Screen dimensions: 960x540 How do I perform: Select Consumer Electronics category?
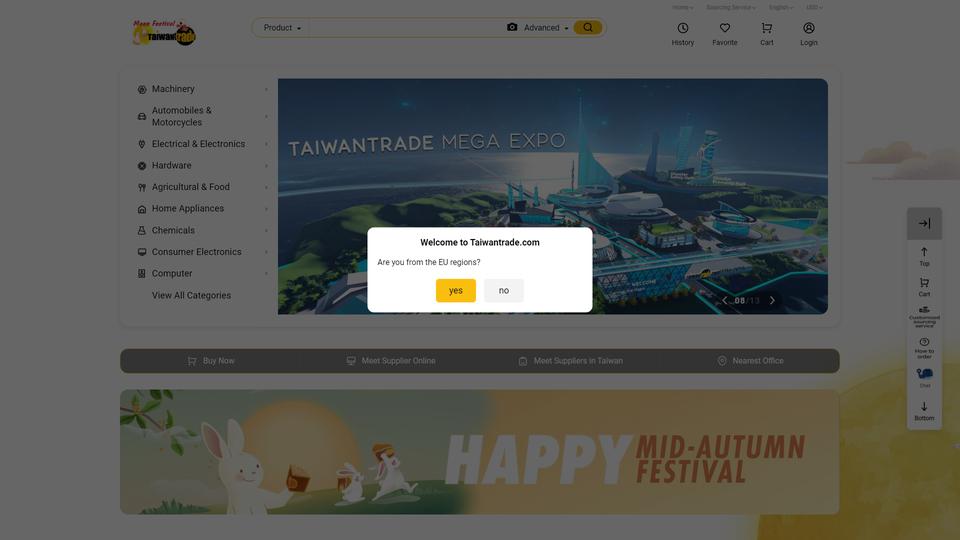click(197, 252)
